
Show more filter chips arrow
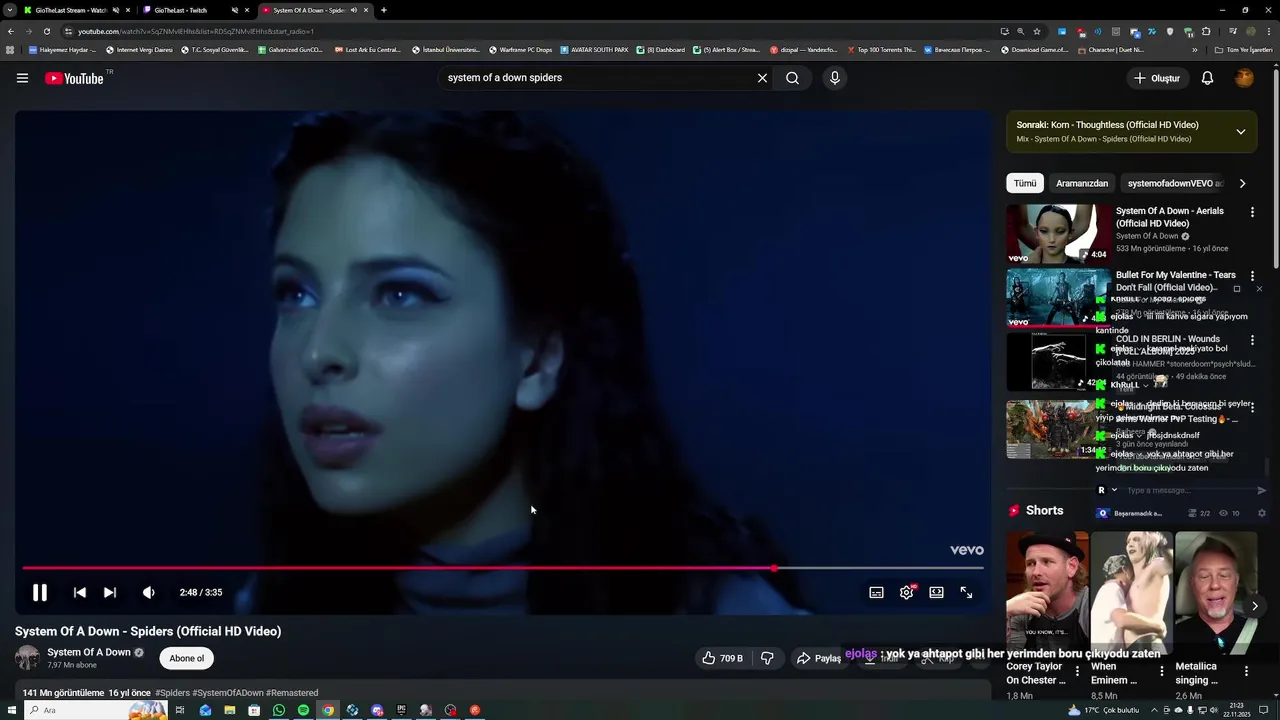click(x=1242, y=183)
